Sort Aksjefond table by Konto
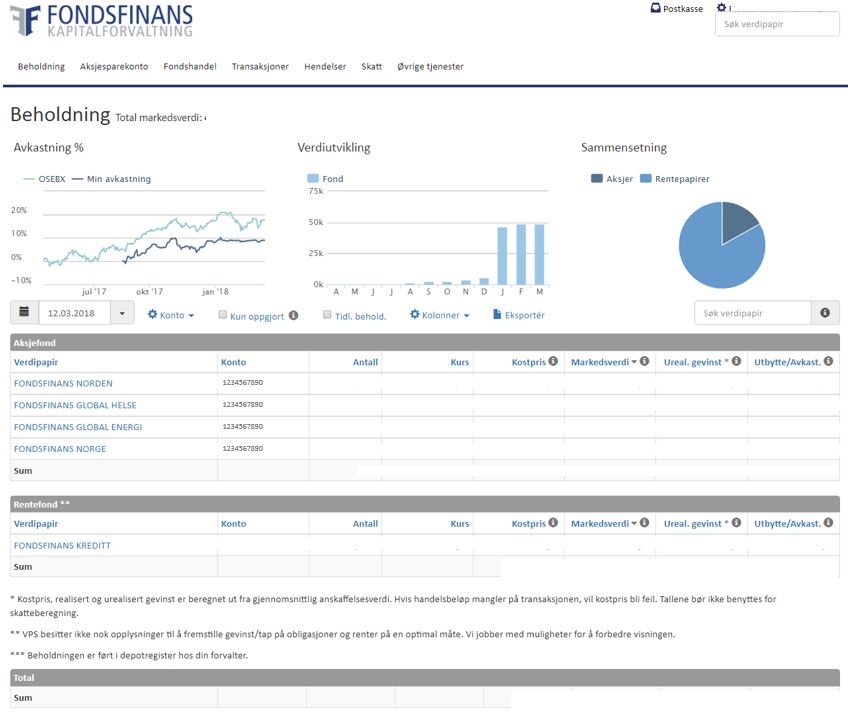Screen dimensions: 850x718 pos(234,362)
